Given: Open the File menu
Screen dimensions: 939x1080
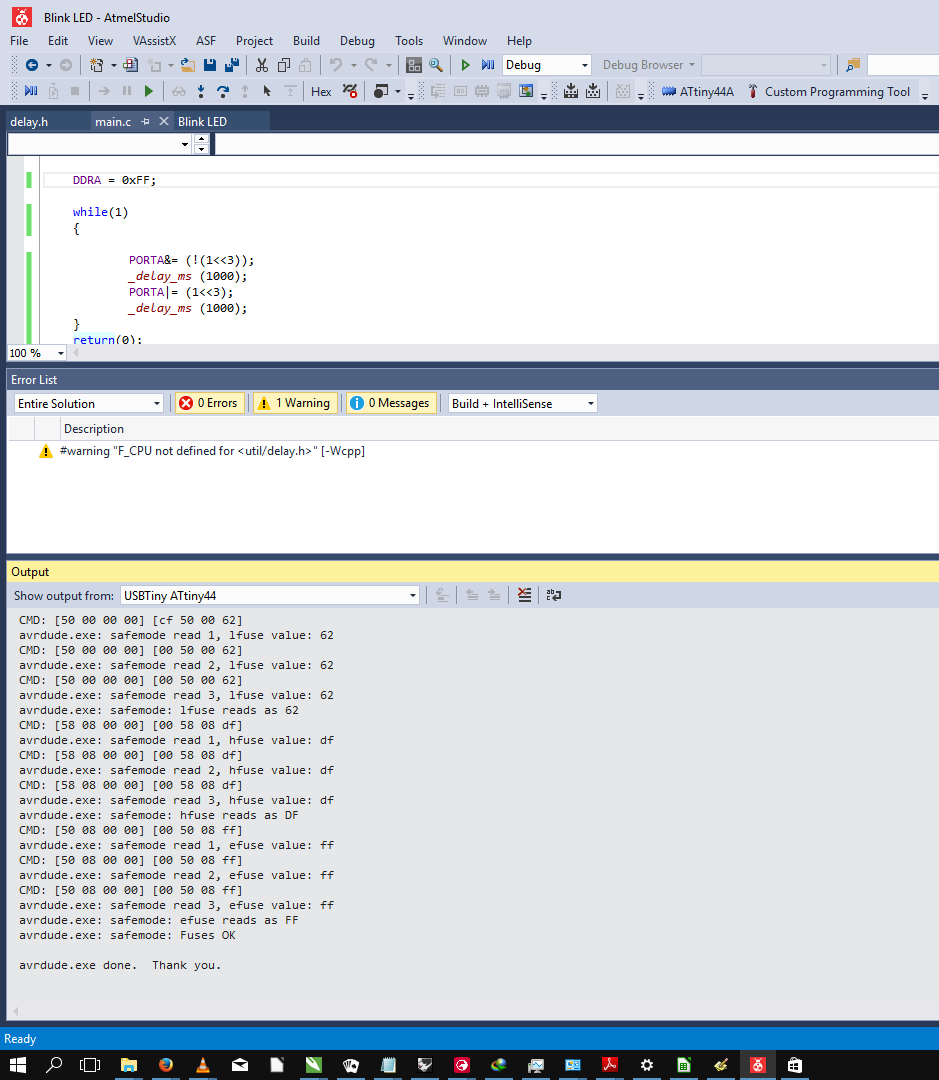Looking at the screenshot, I should click(x=19, y=41).
